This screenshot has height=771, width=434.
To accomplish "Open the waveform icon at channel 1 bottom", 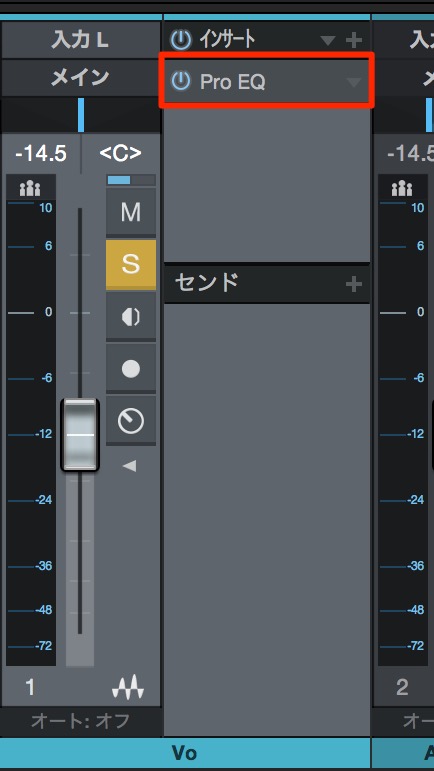I will pyautogui.click(x=128, y=687).
